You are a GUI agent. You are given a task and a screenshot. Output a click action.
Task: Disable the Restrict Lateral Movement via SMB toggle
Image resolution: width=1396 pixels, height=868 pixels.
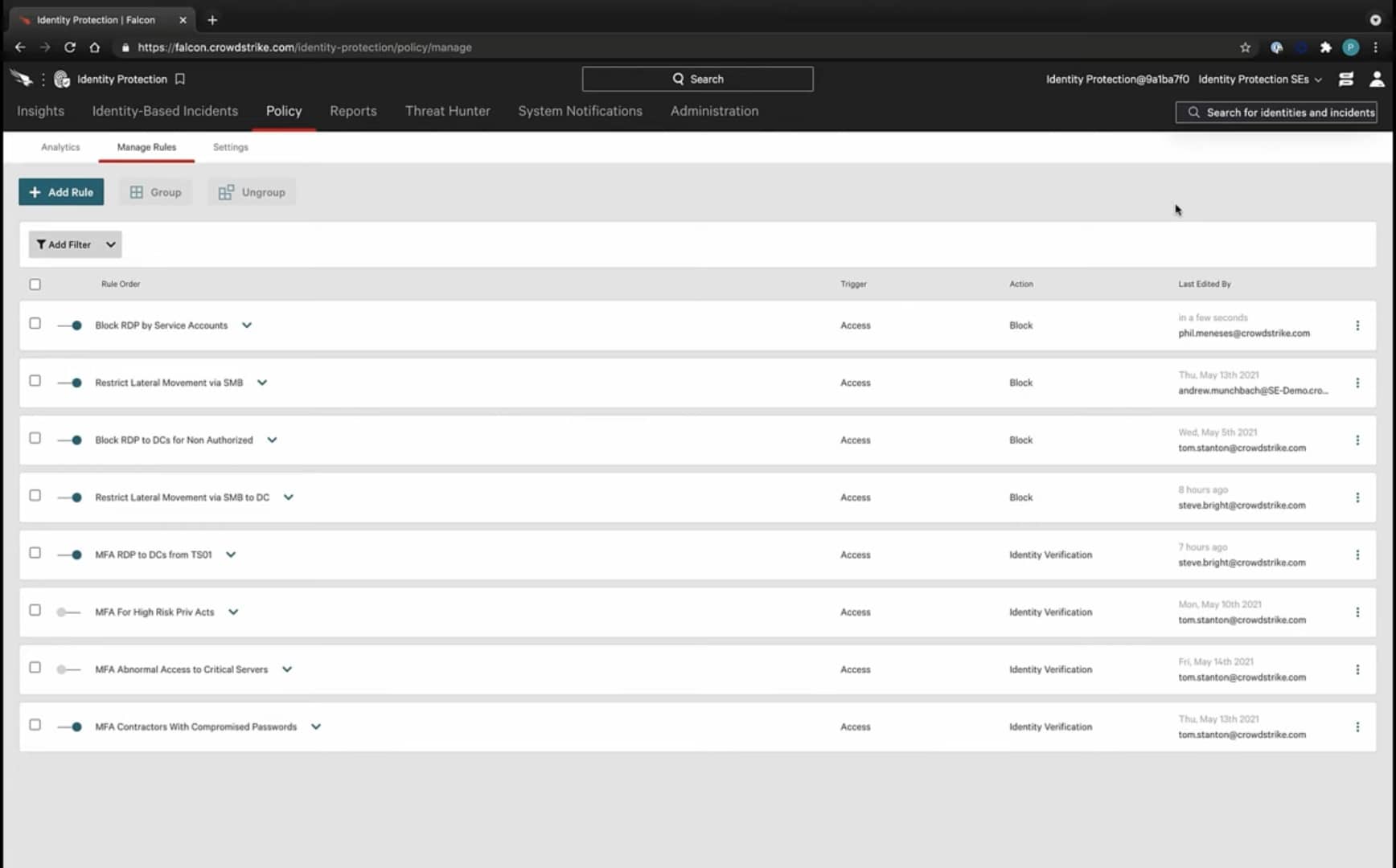tap(70, 383)
